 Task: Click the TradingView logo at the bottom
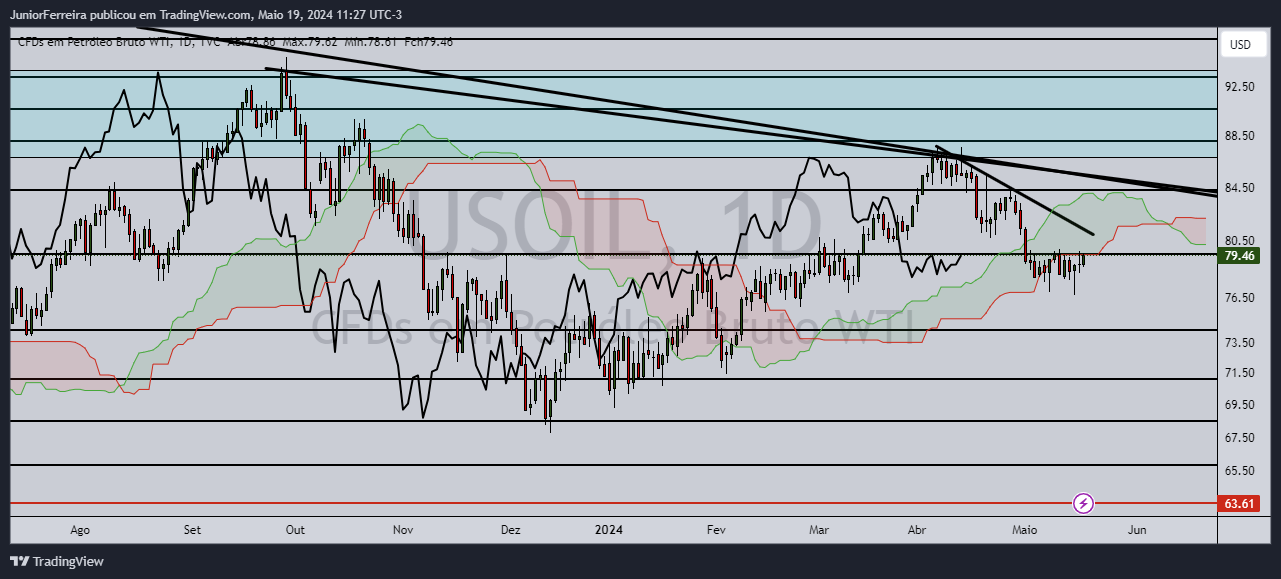tap(57, 562)
